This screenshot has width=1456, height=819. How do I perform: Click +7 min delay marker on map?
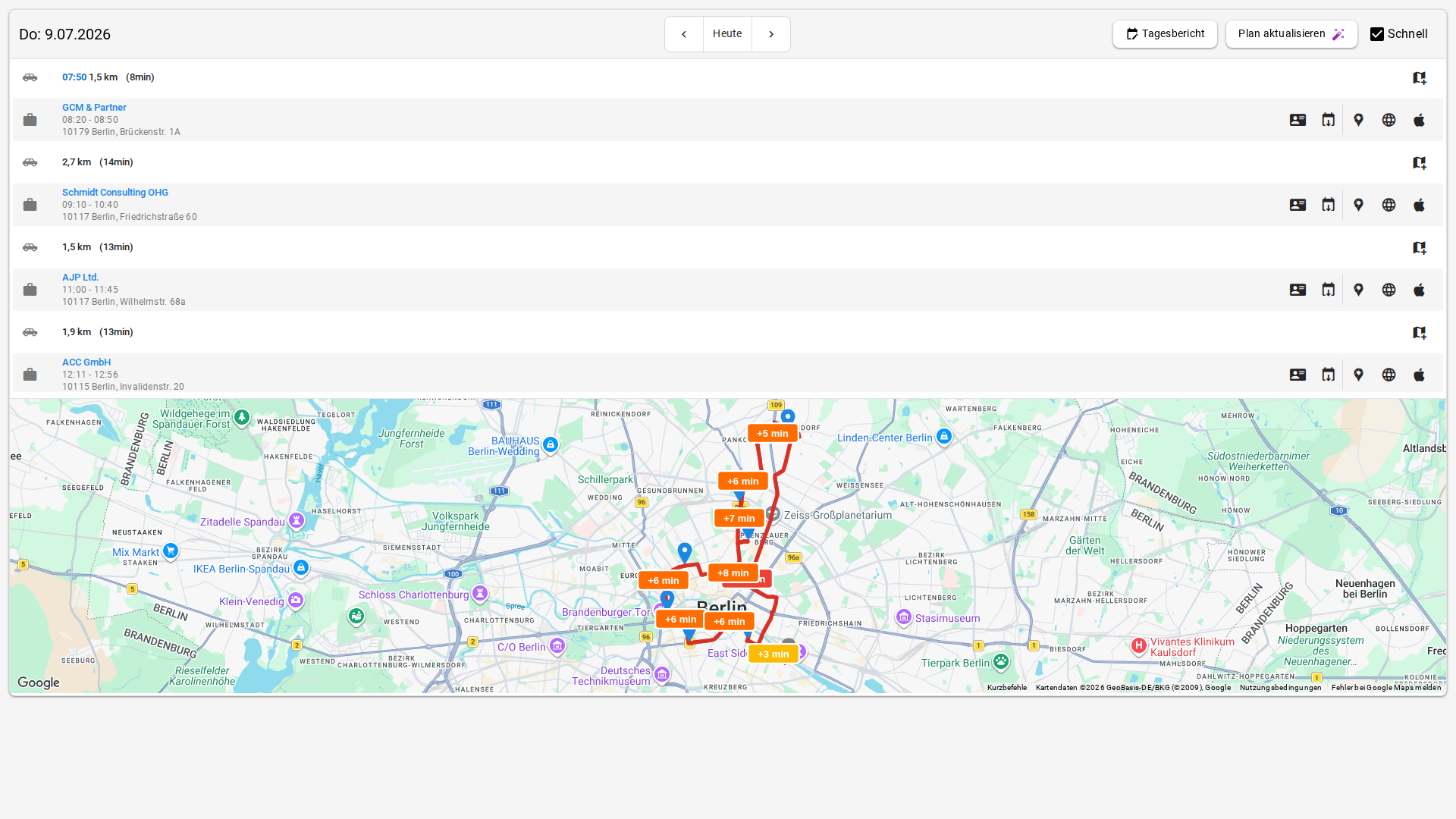(739, 518)
